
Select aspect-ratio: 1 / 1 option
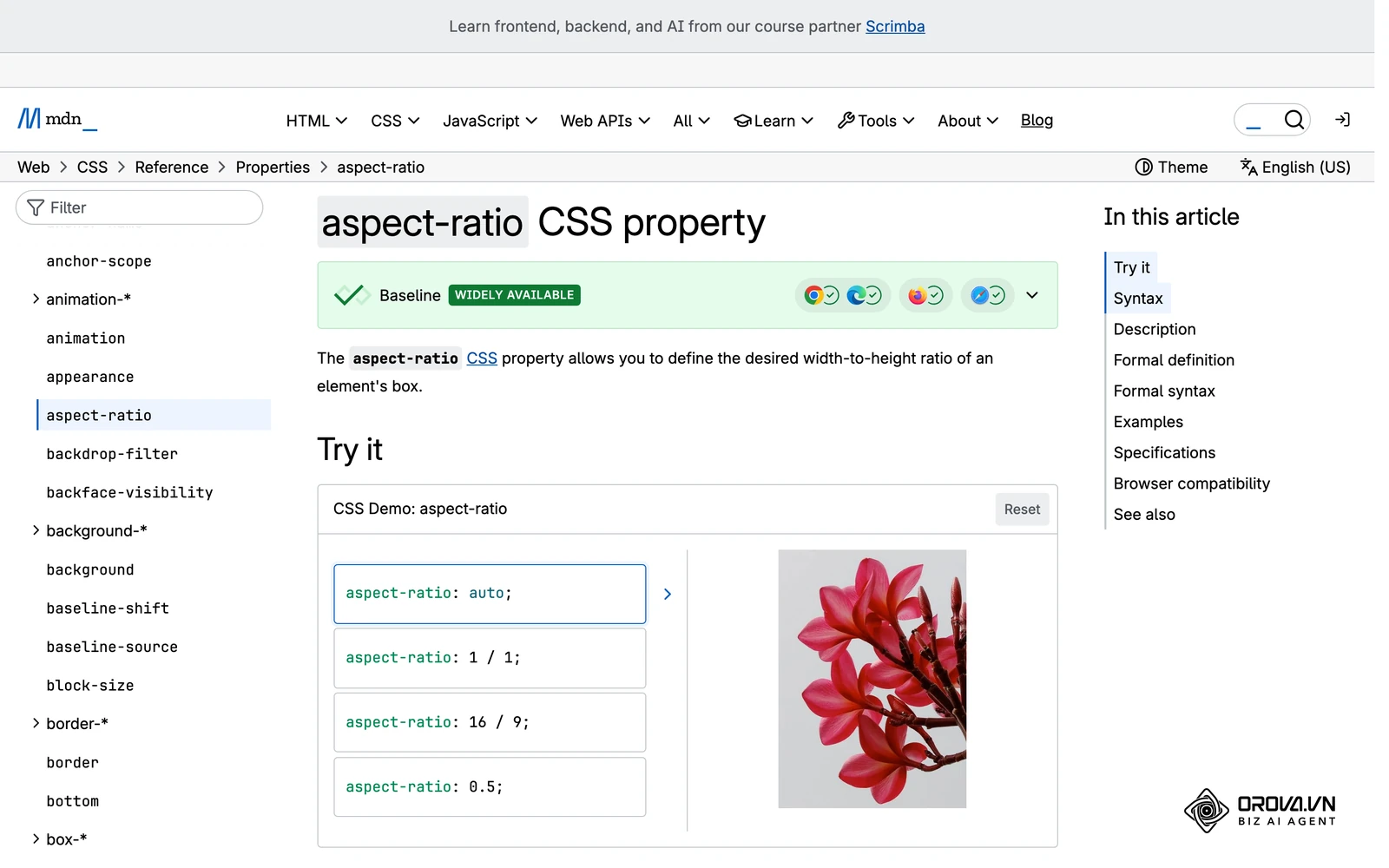(x=490, y=658)
